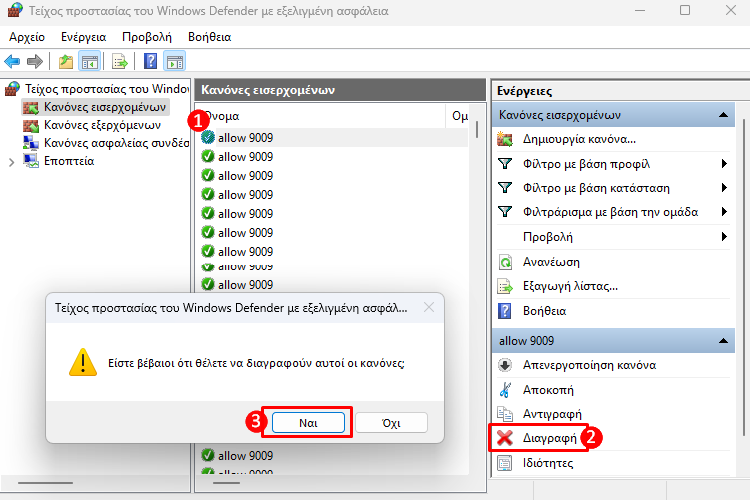750x500 pixels.
Task: Select Κανόνες εξερχόμενων in the tree
Action: pos(102,125)
